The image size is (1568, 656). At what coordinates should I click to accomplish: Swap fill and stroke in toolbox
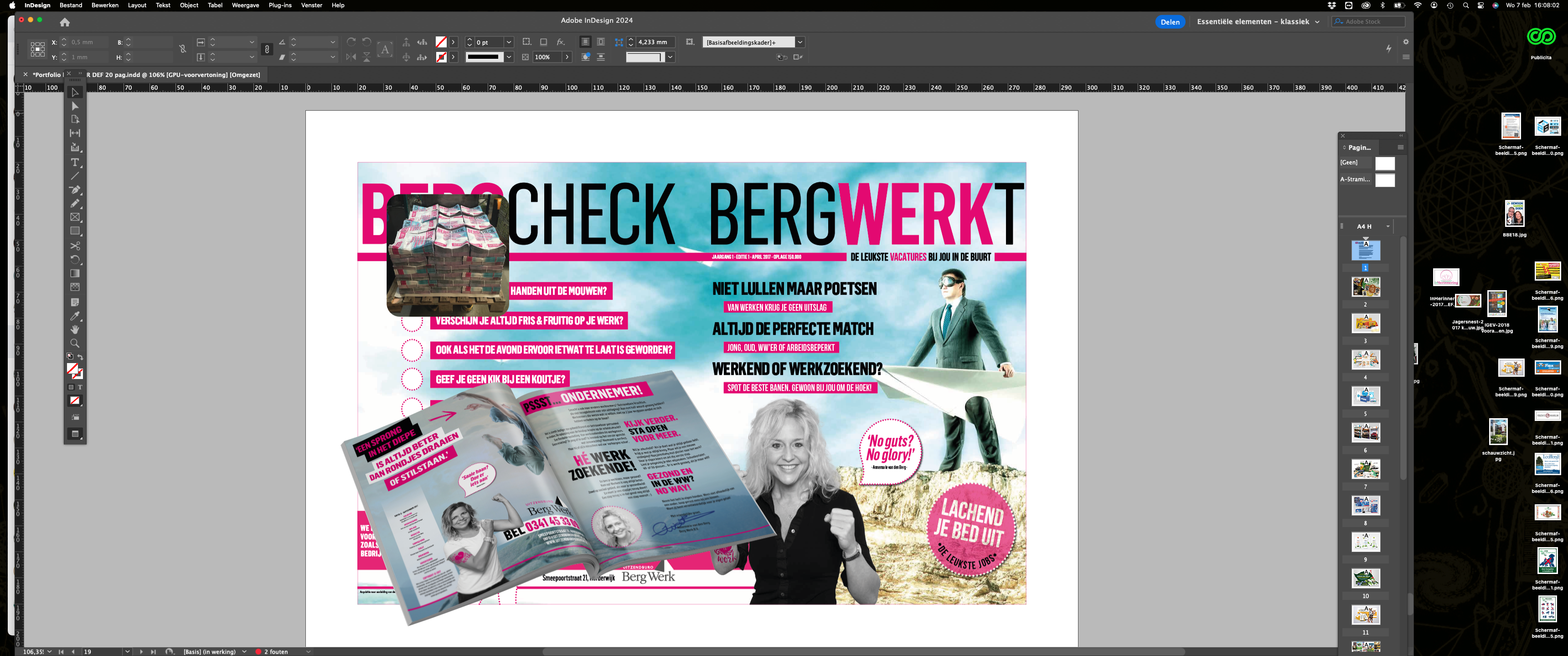point(80,357)
